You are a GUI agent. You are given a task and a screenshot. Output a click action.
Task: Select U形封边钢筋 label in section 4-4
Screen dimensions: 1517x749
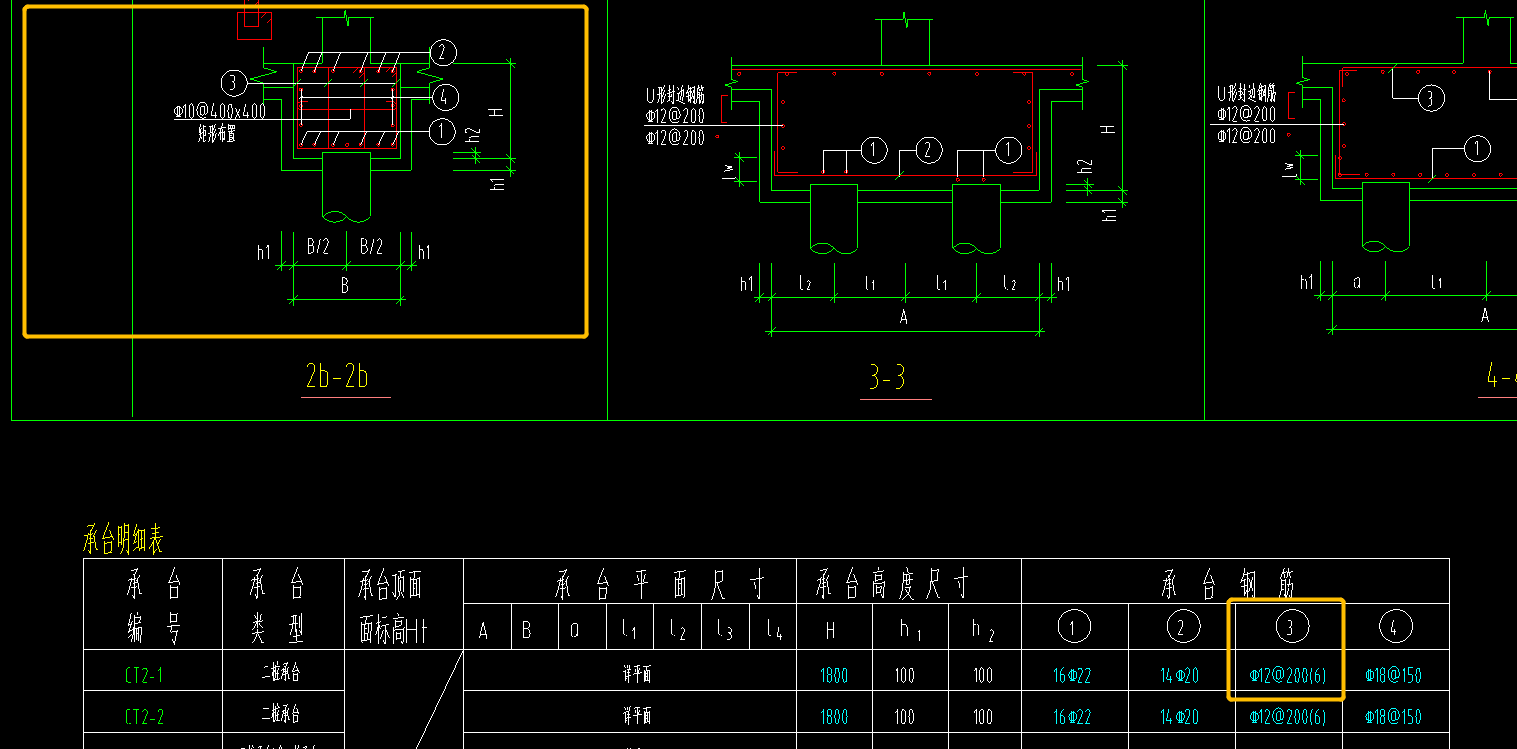tap(1247, 93)
